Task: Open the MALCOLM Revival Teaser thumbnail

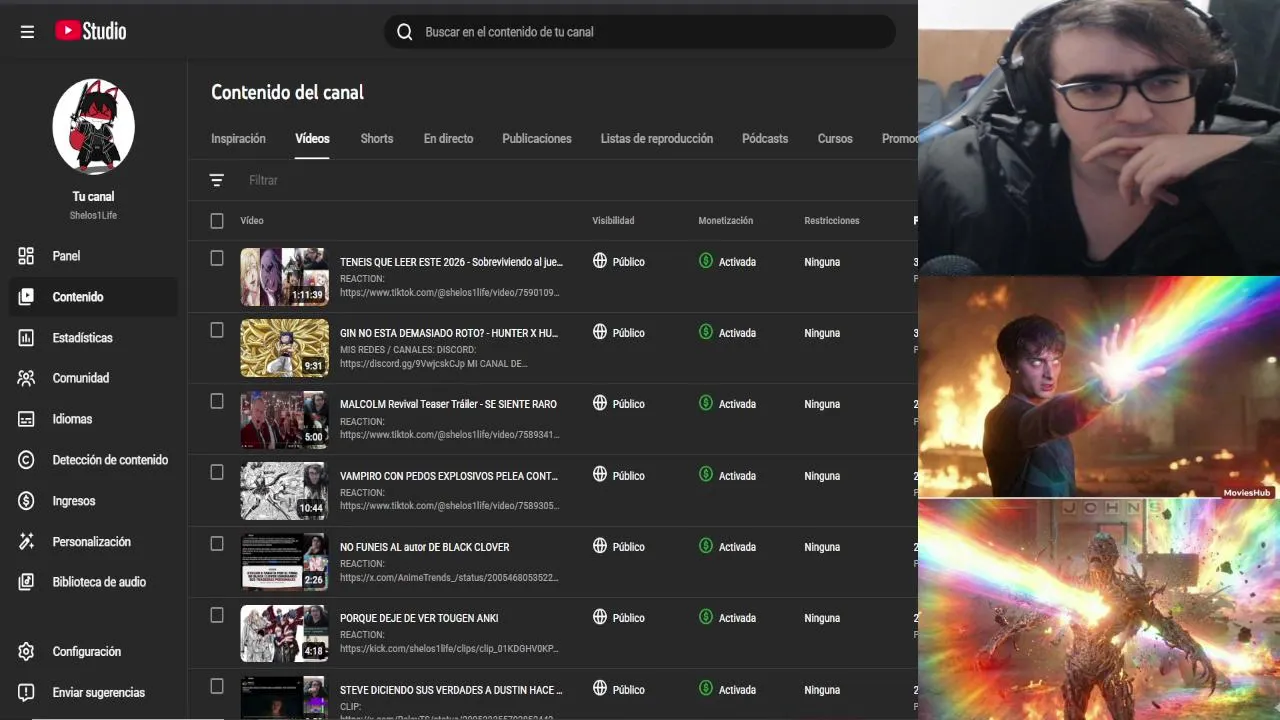Action: [x=284, y=419]
